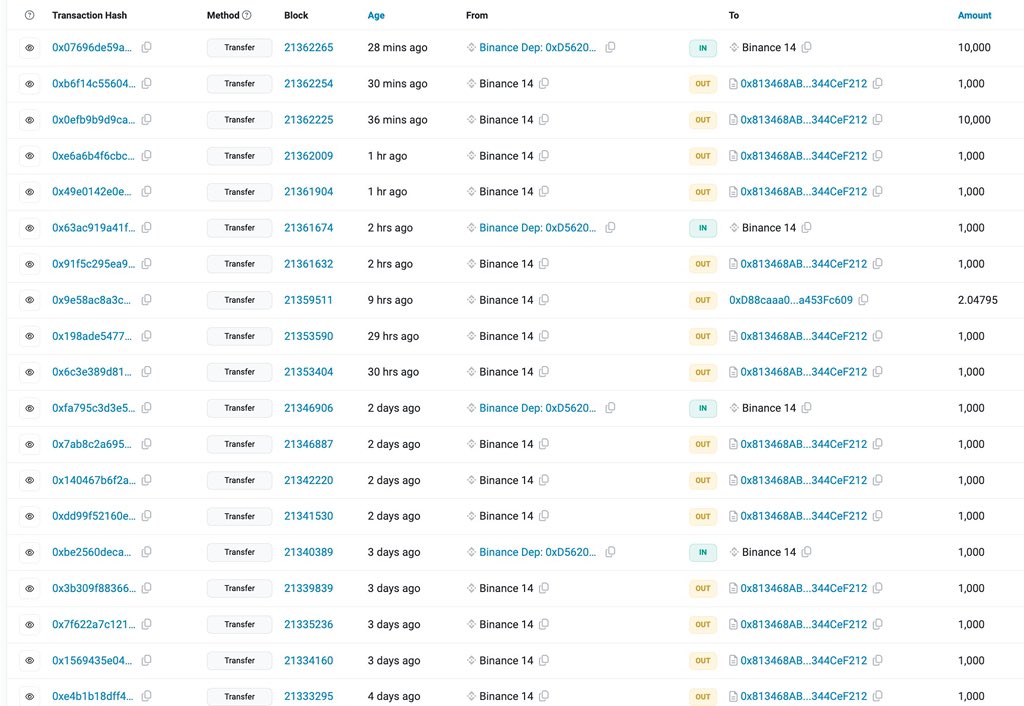Open block 21362265
Screen dimensions: 1024x706
[308, 48]
